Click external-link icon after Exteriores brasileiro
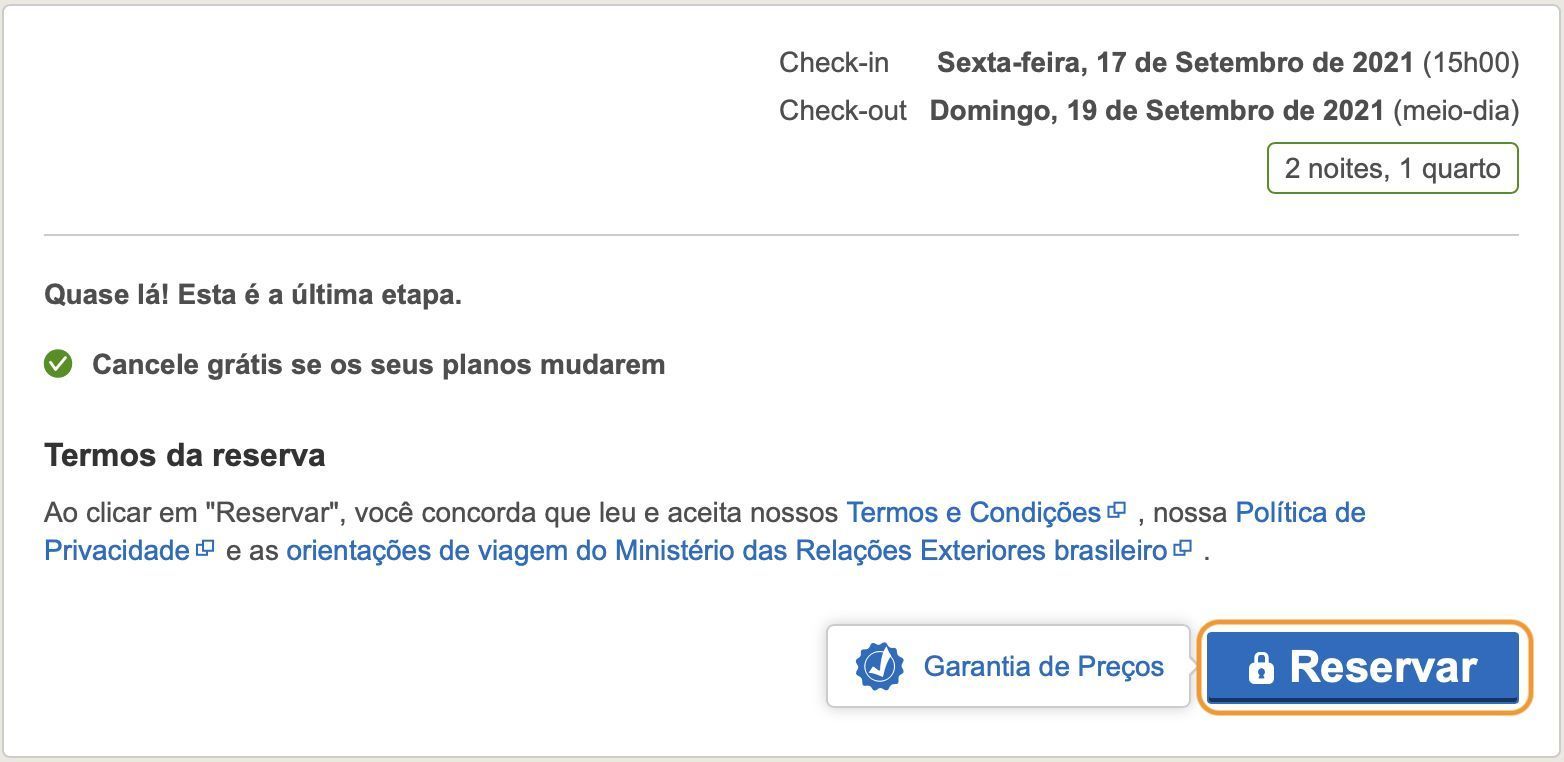 point(1183,549)
